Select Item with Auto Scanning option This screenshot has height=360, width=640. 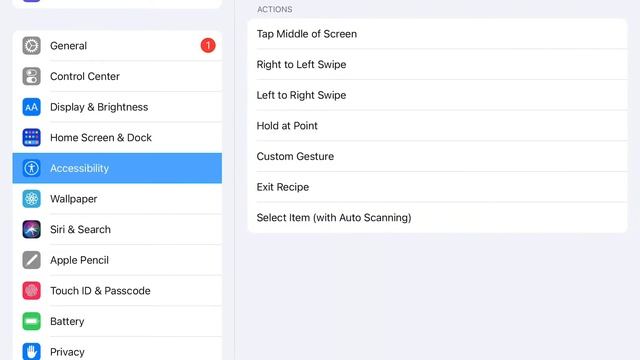(x=437, y=218)
